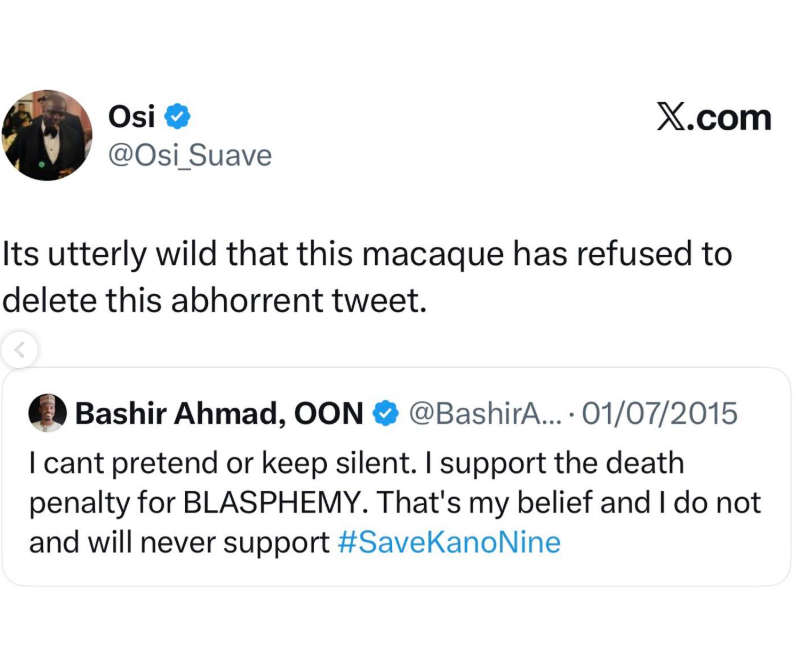Select the Bashir Ahmad, OON name

pos(221,412)
